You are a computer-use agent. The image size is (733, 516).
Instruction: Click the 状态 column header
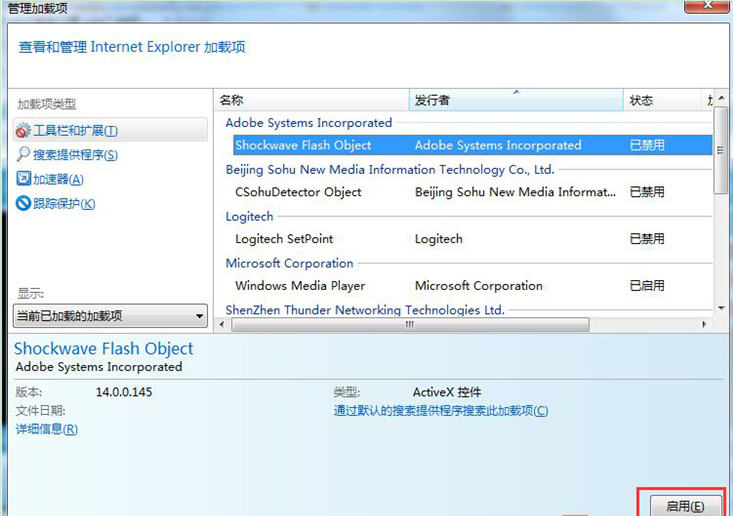(x=661, y=100)
